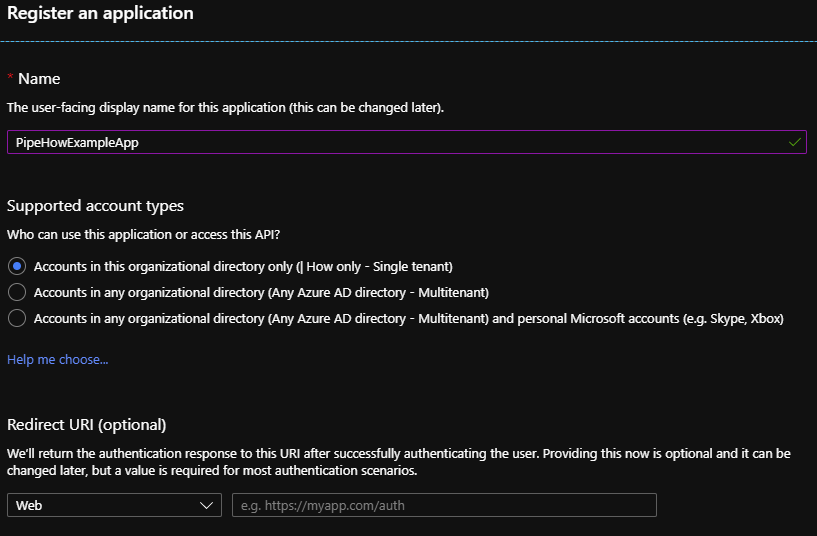
Task: Click the 'Redirect URI (optional)' heading
Action: [86, 424]
